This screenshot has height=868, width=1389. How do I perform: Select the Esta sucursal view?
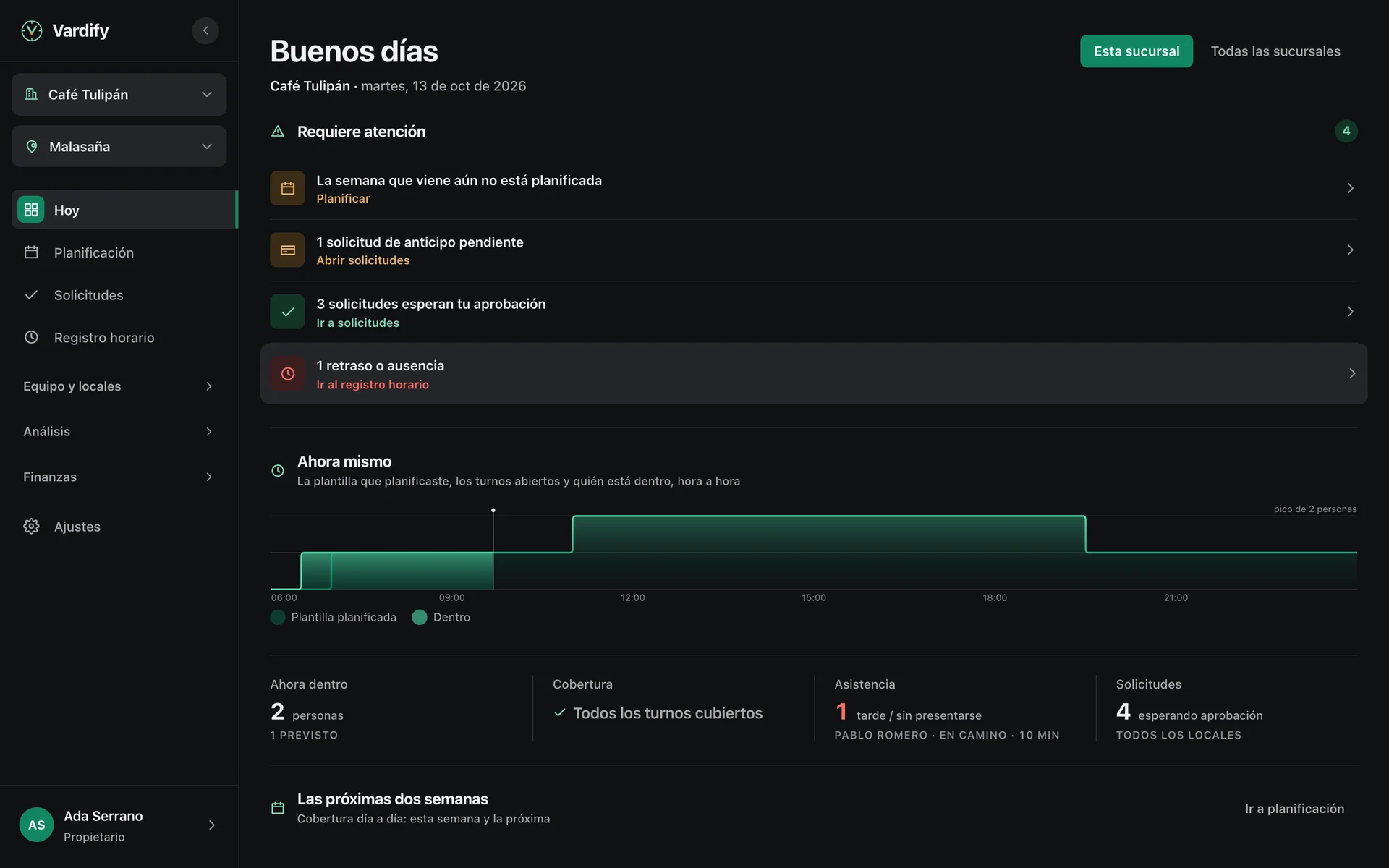tap(1137, 51)
